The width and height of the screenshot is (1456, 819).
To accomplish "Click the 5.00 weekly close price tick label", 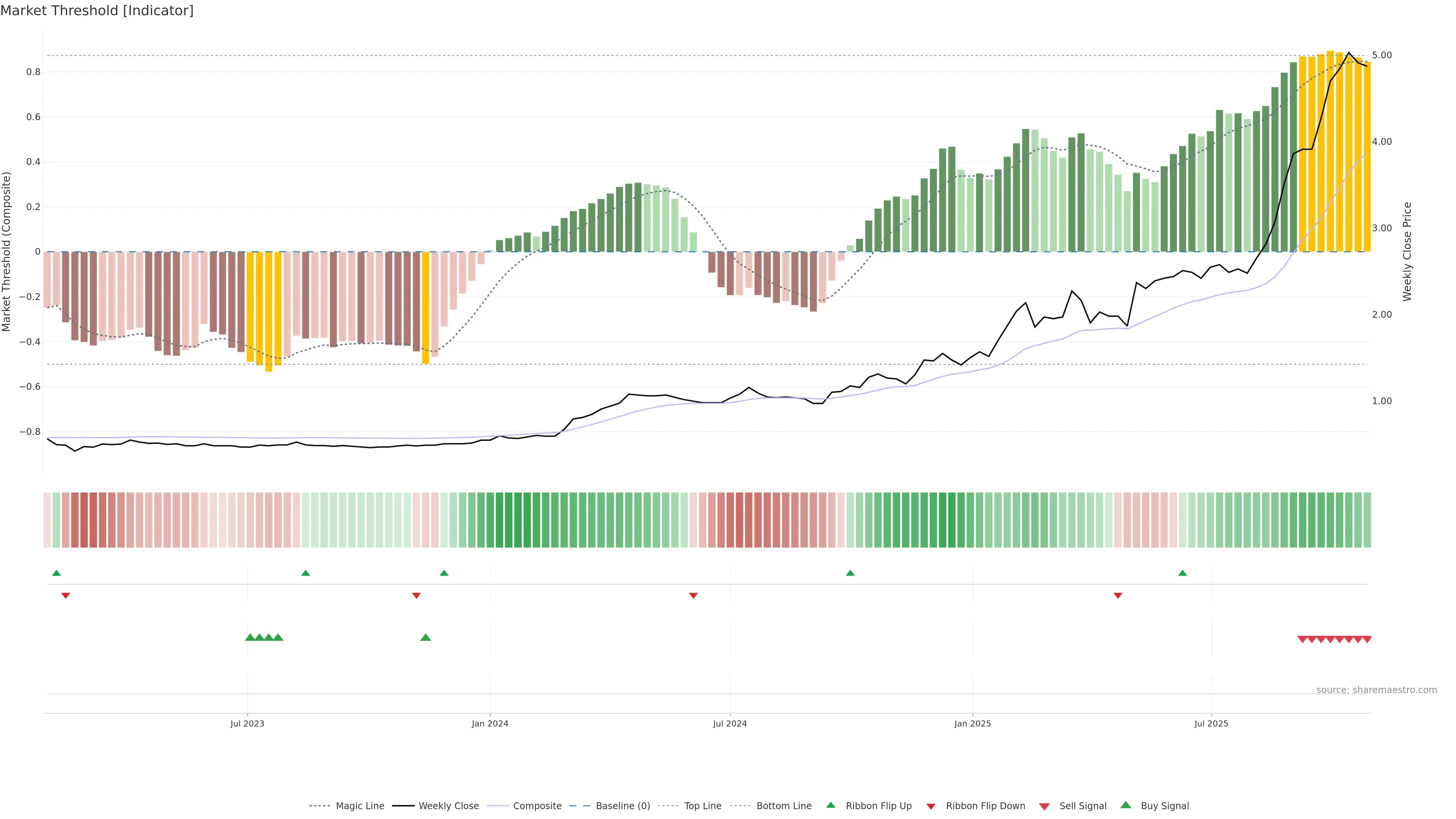I will click(x=1381, y=55).
